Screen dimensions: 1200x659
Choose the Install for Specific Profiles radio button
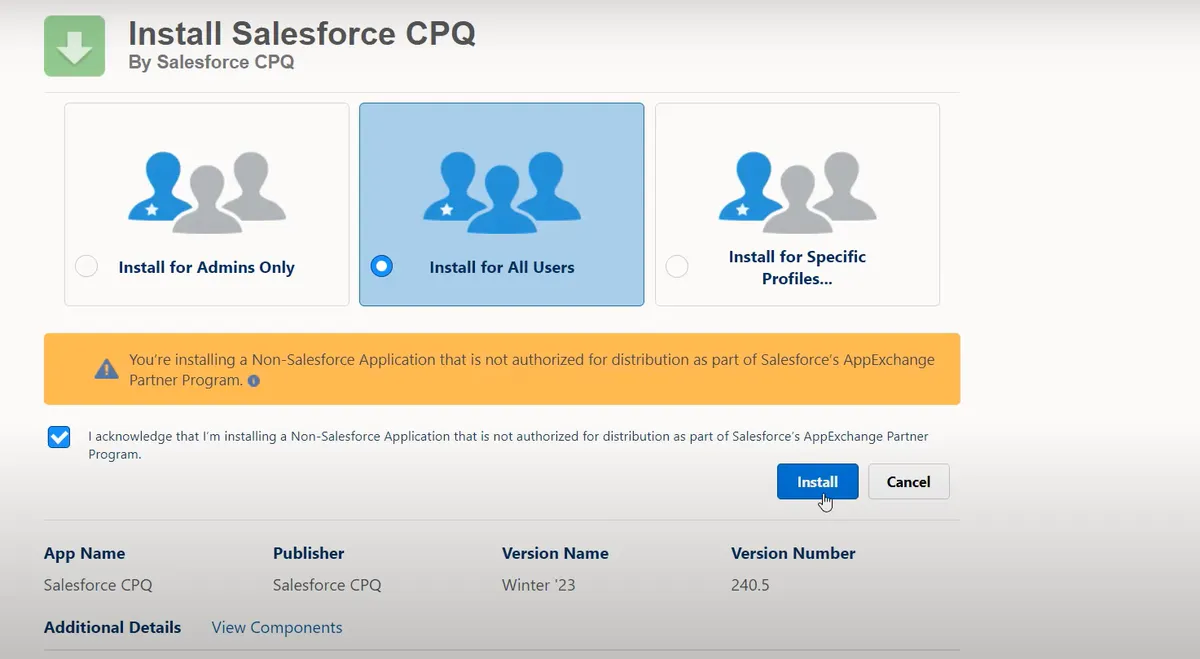(677, 267)
